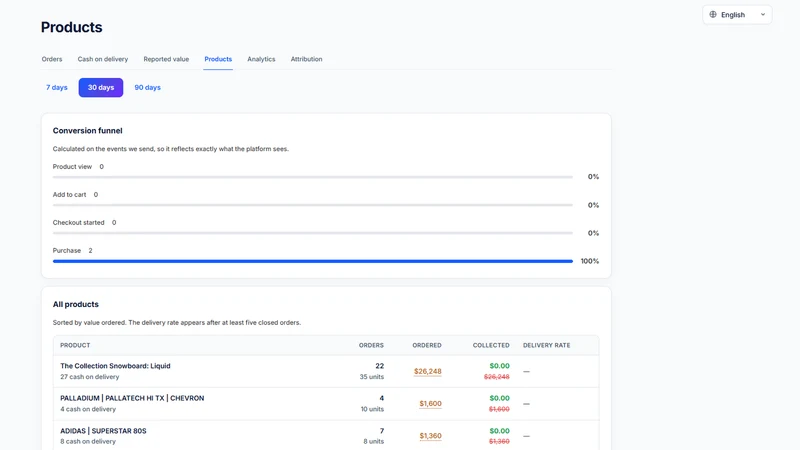Click the ORDERS column header
Screen dimensions: 800x450
[x=371, y=345]
